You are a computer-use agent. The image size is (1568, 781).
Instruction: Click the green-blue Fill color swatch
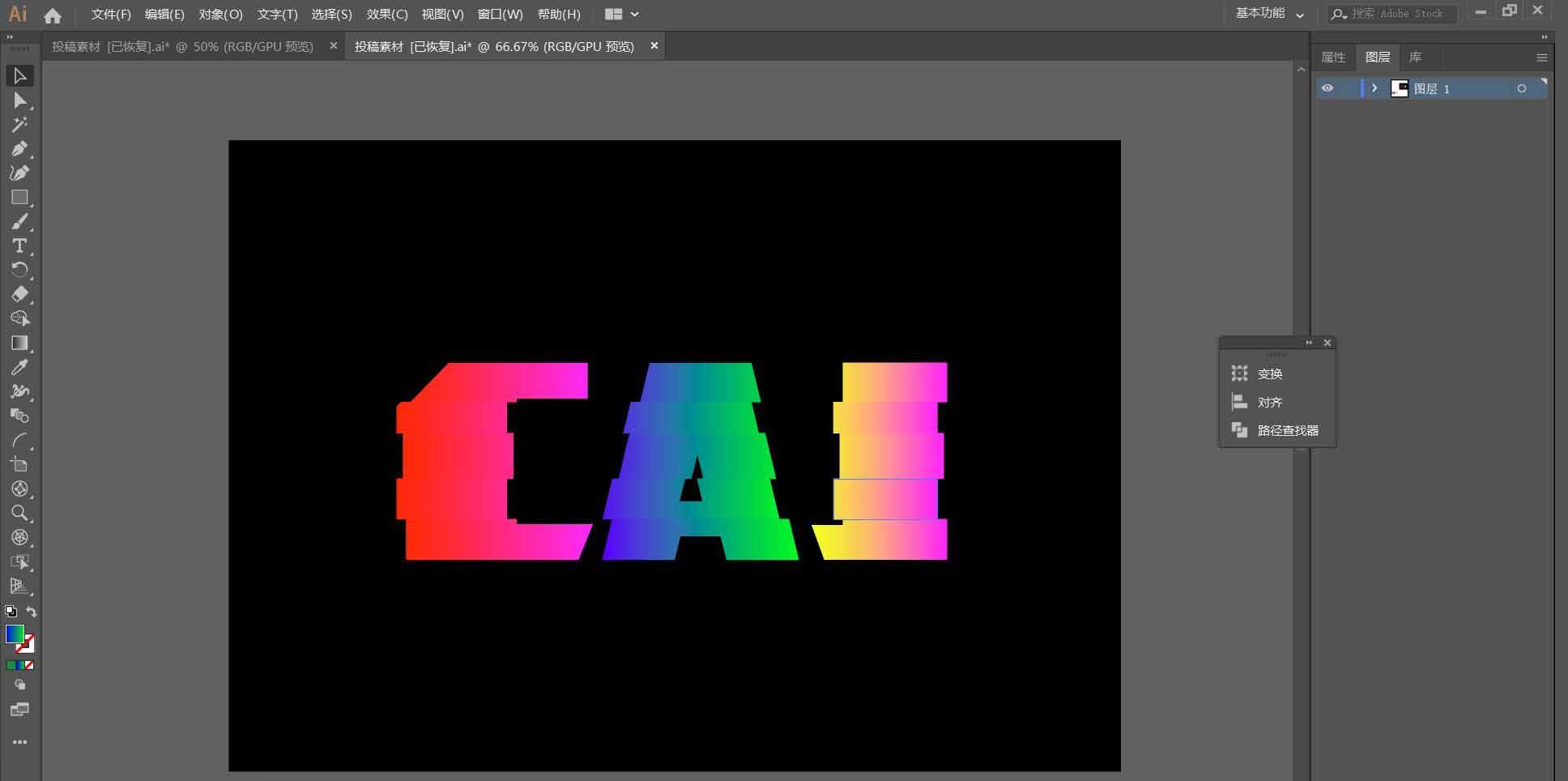tap(15, 634)
